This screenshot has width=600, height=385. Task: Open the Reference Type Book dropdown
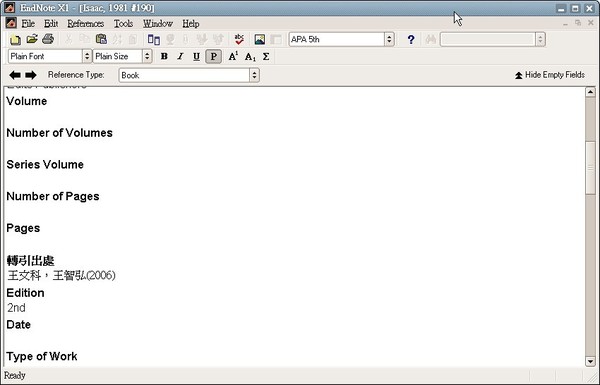point(254,75)
